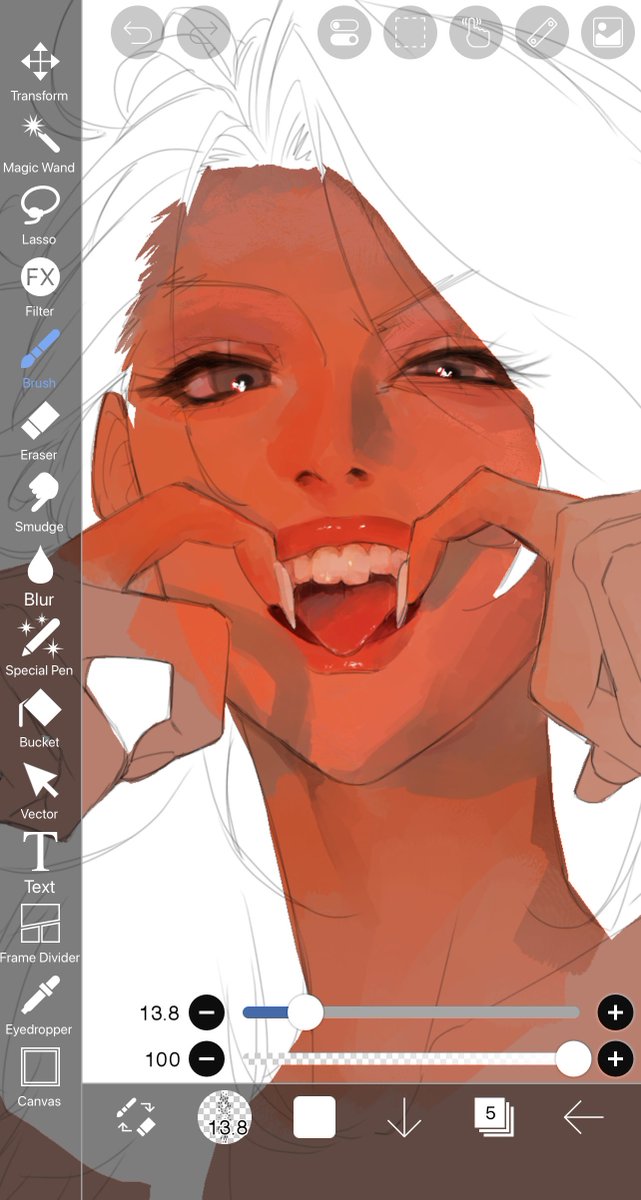Screen dimensions: 641x1200
Task: Increase opacity with plus button
Action: click(616, 1058)
